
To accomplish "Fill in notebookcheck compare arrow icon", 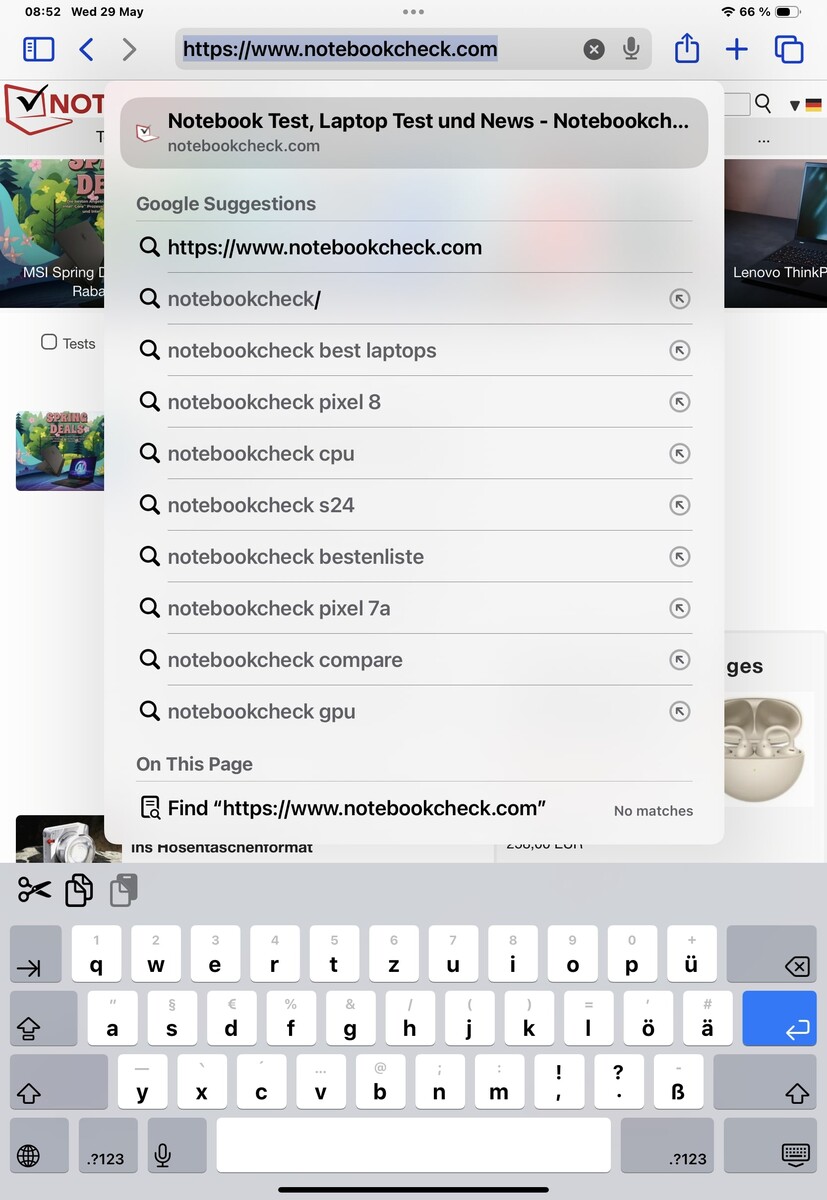I will pyautogui.click(x=680, y=660).
